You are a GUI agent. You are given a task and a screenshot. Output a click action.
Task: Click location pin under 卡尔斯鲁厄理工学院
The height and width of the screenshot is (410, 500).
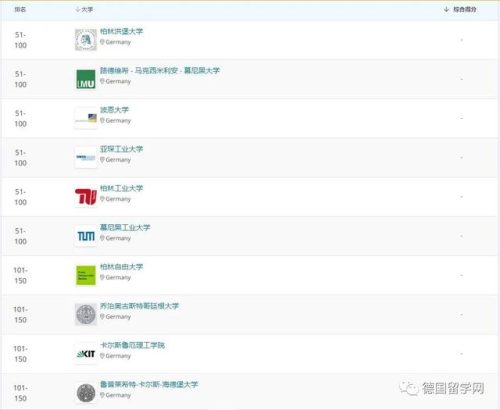(102, 356)
